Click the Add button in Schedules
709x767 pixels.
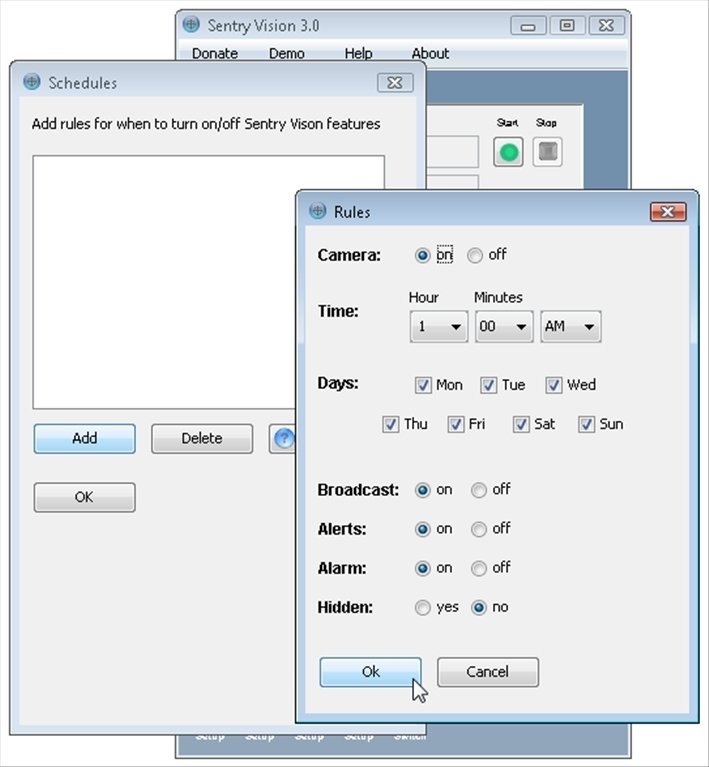85,438
